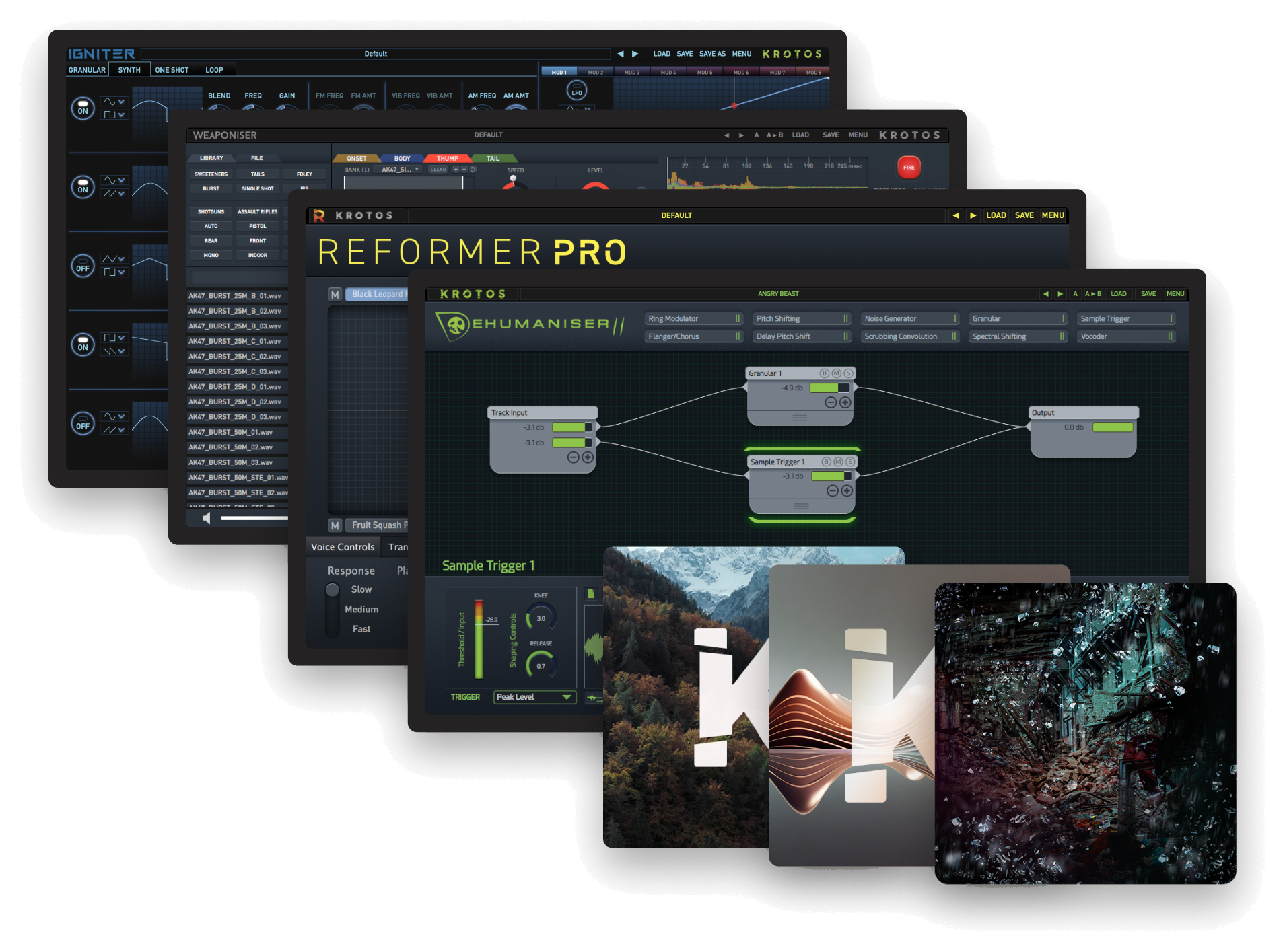Toggle M mute for Fruit Squash in Reformer
This screenshot has height=952, width=1285.
click(x=335, y=525)
